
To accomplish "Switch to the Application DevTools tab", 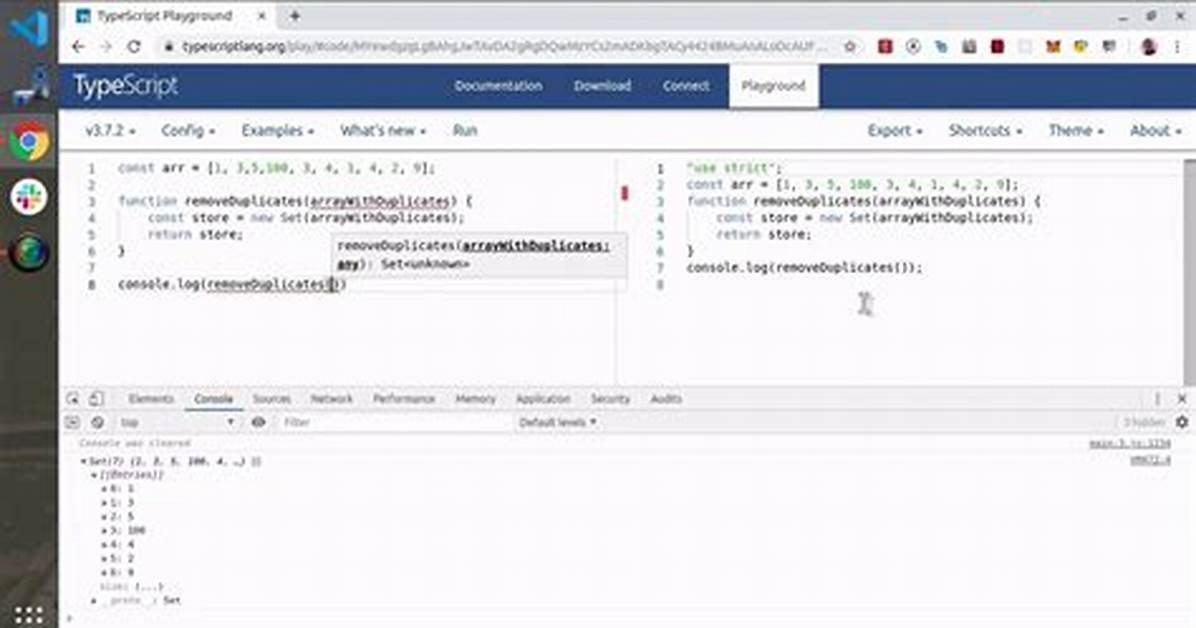I will [543, 398].
